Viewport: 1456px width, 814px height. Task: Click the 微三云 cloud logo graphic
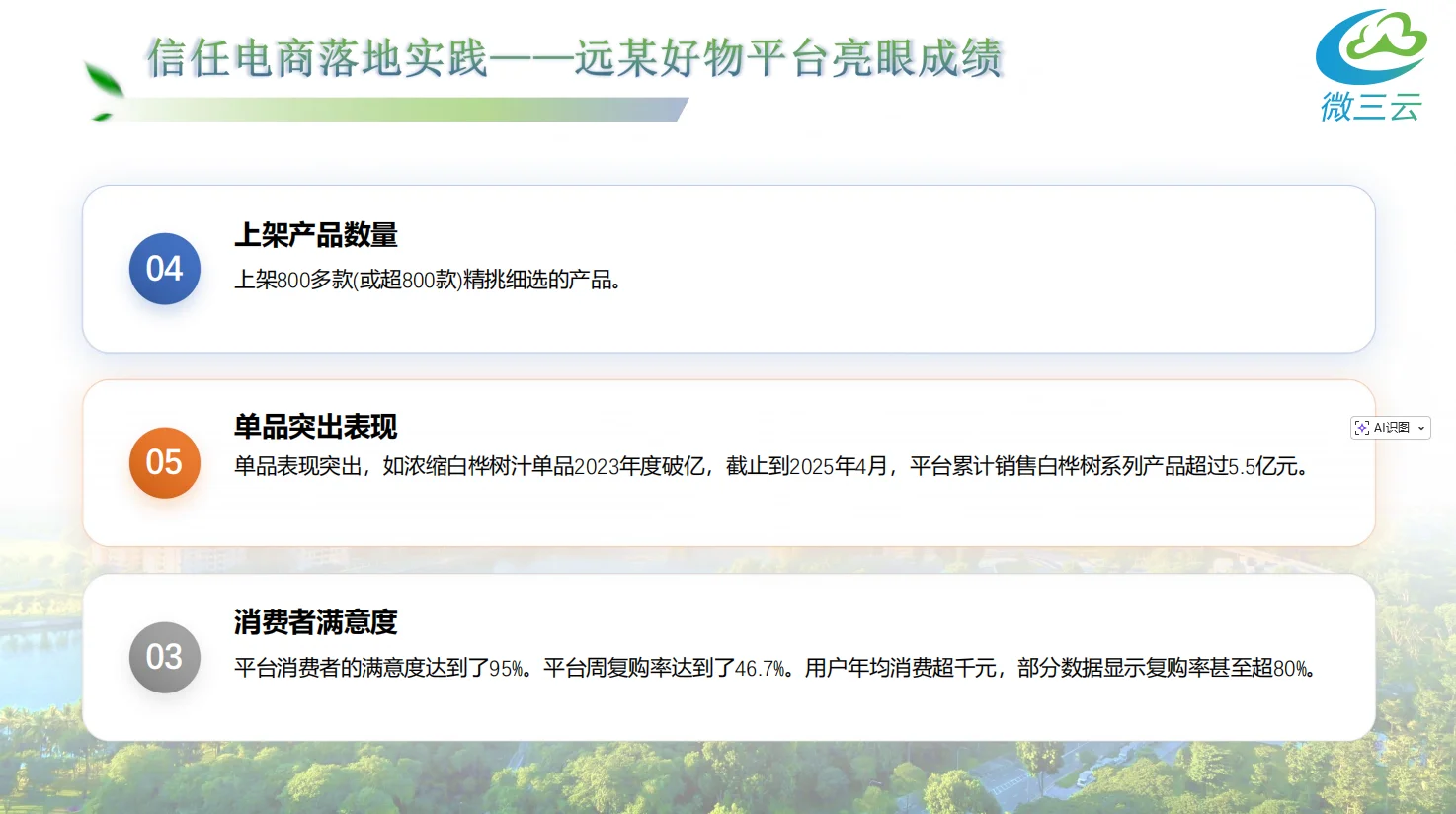coord(1371,46)
